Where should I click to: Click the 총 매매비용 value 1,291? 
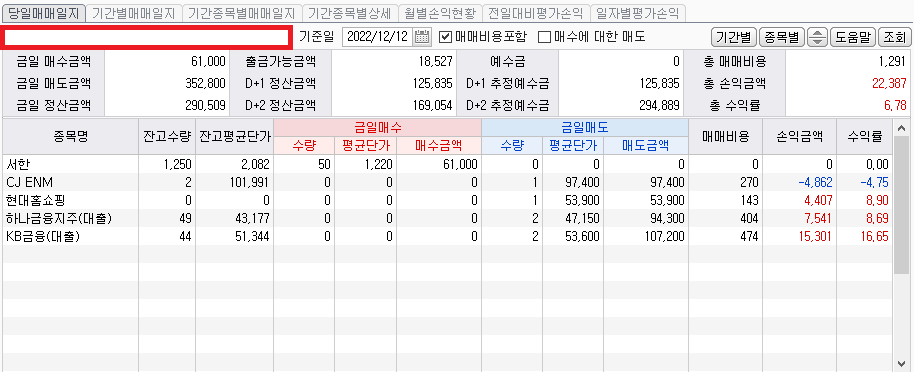[892, 61]
